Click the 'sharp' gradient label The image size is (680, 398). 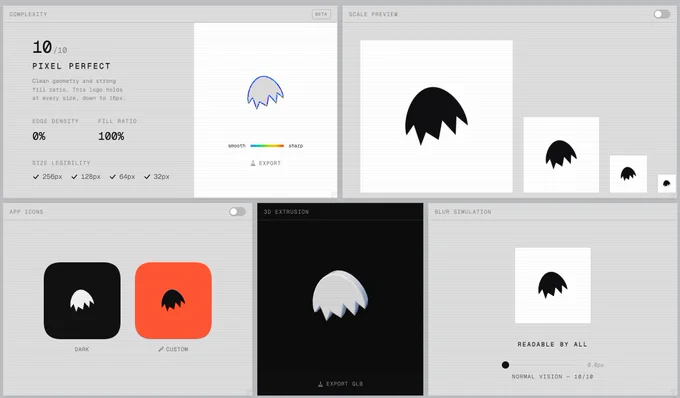[x=296, y=146]
